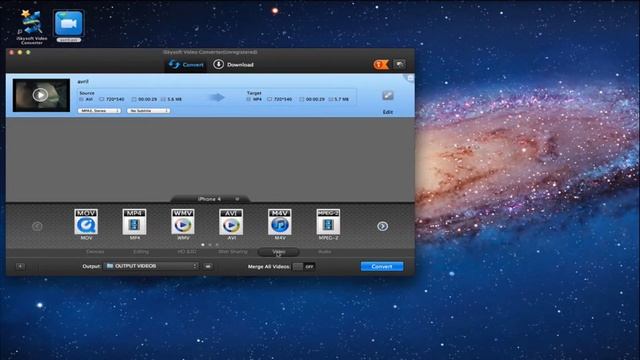This screenshot has height=360, width=640.
Task: Click the Source format AVI text
Action: click(89, 99)
